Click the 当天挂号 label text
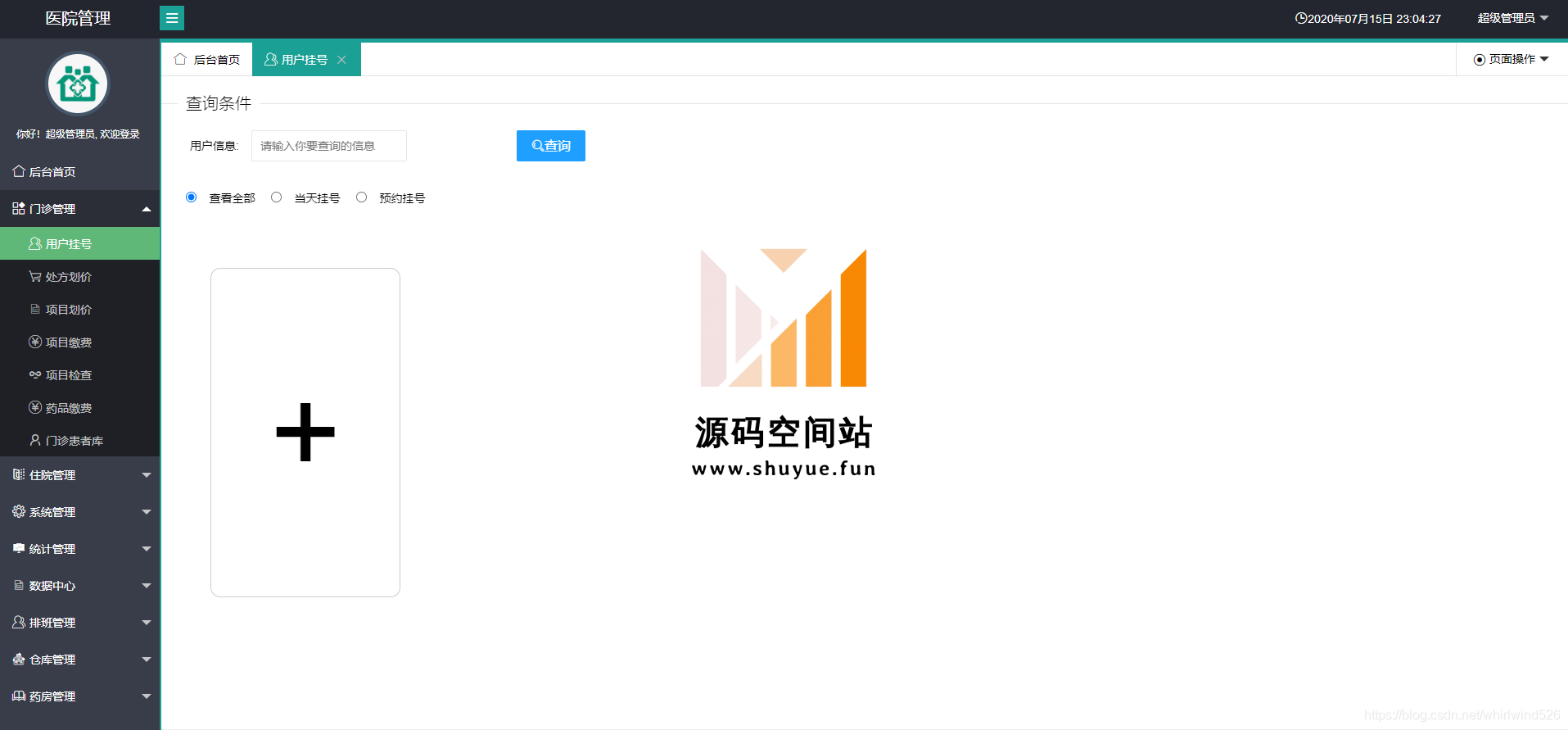This screenshot has width=1568, height=730. [317, 197]
